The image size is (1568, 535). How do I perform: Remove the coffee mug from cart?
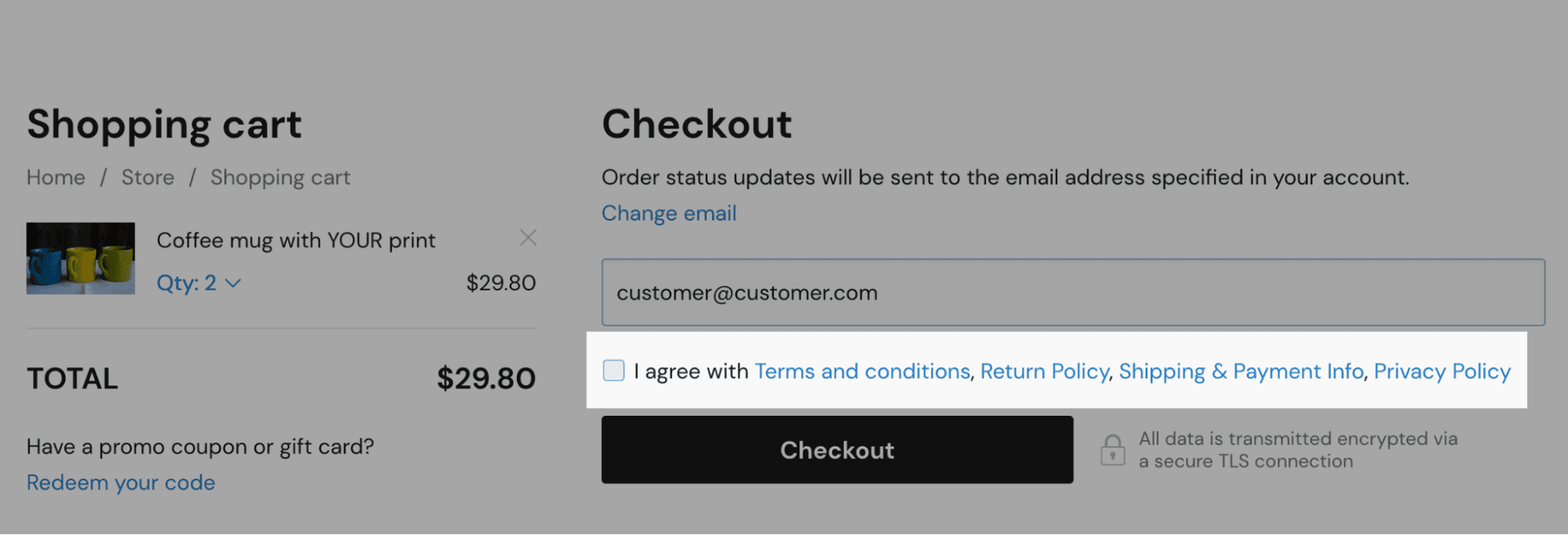[528, 238]
